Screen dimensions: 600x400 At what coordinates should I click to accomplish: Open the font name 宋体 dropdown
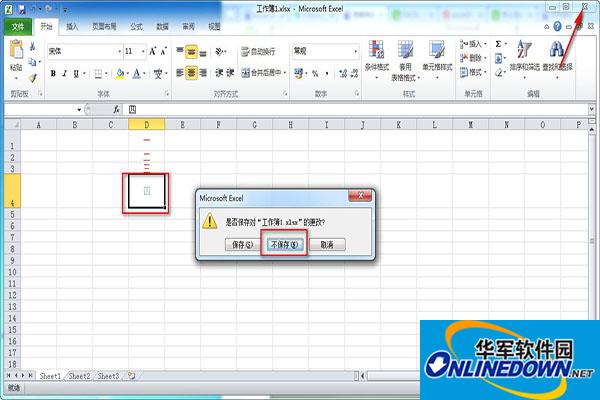click(x=119, y=51)
